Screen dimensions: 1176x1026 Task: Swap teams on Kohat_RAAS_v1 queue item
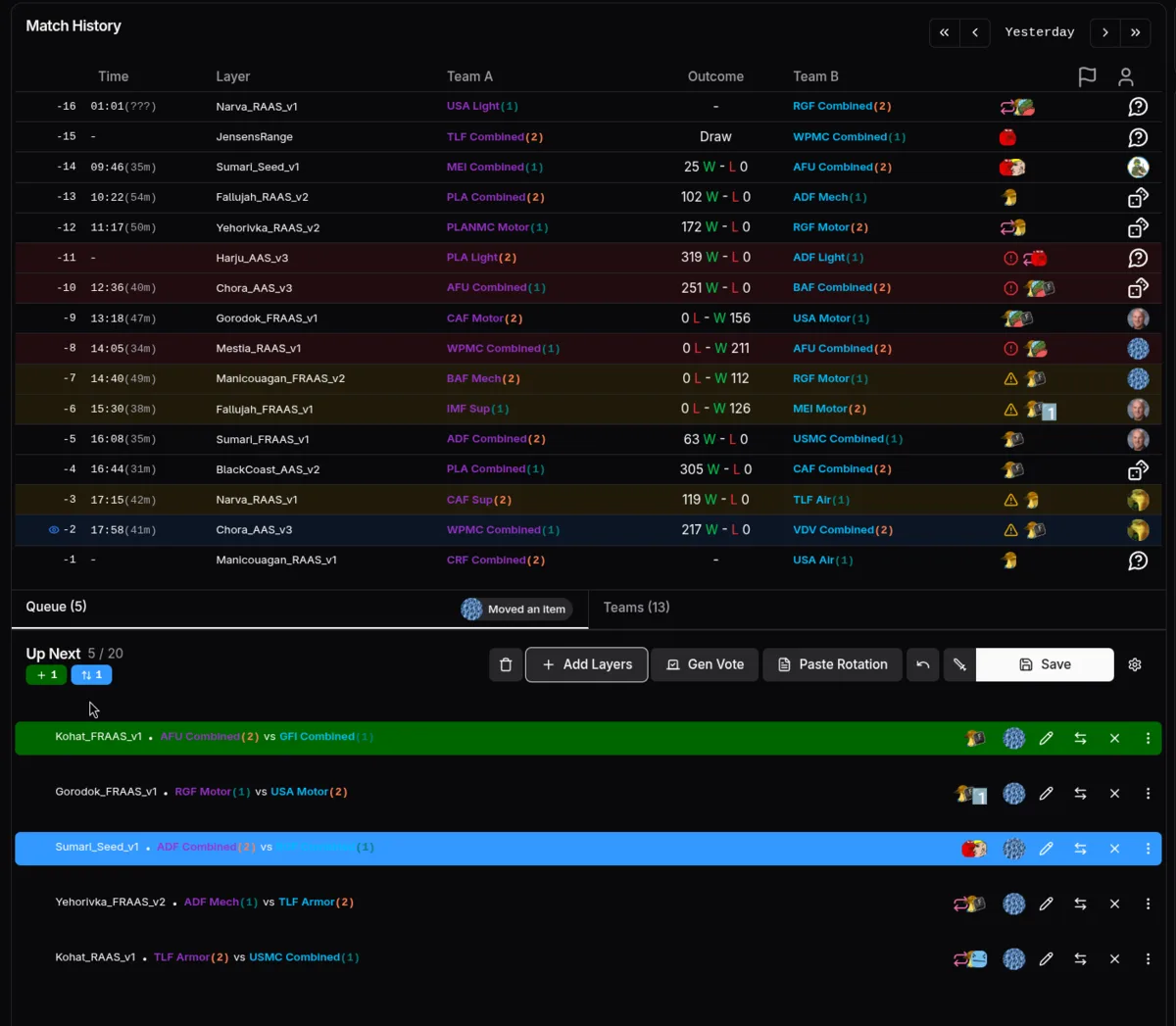click(x=1080, y=959)
